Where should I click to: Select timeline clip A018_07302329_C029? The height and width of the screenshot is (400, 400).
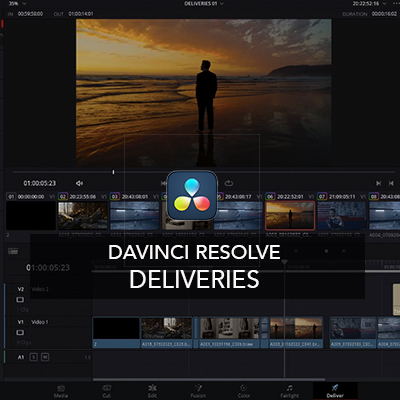tap(167, 332)
